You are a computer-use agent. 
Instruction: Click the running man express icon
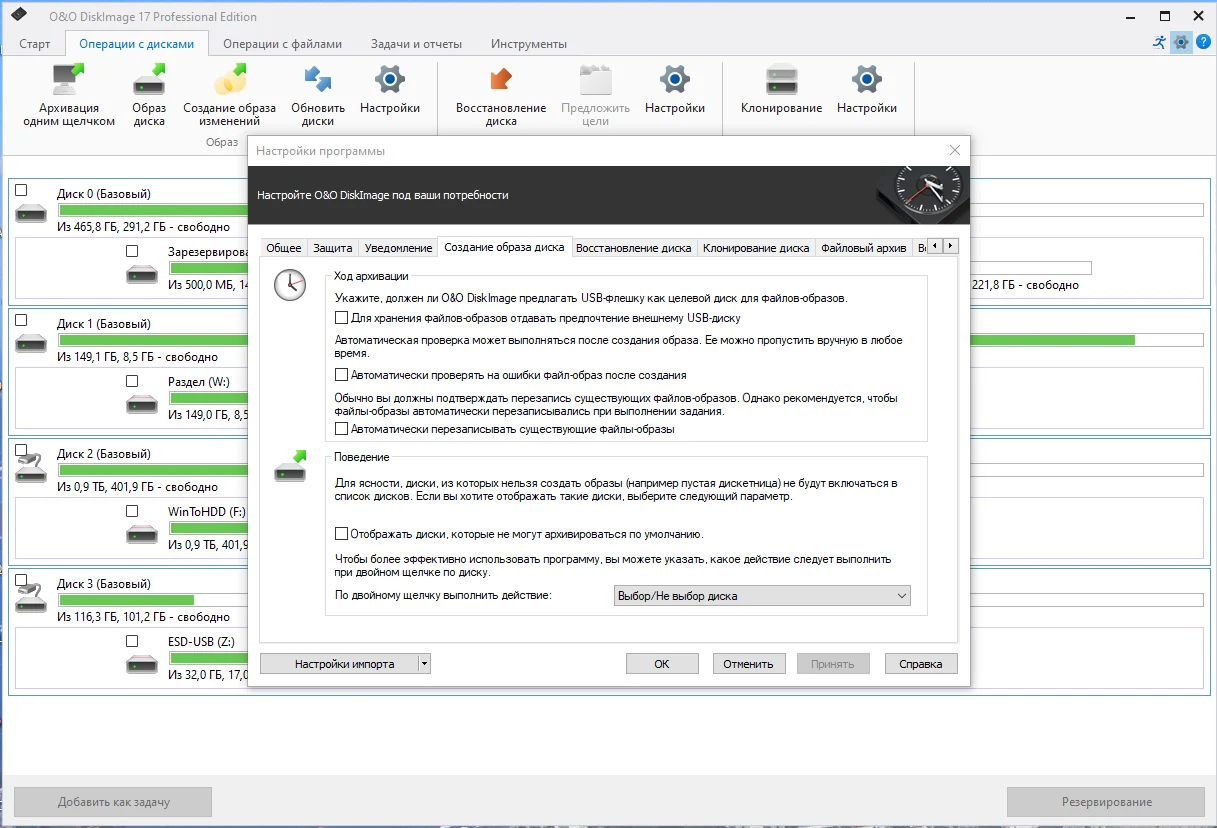[1159, 42]
